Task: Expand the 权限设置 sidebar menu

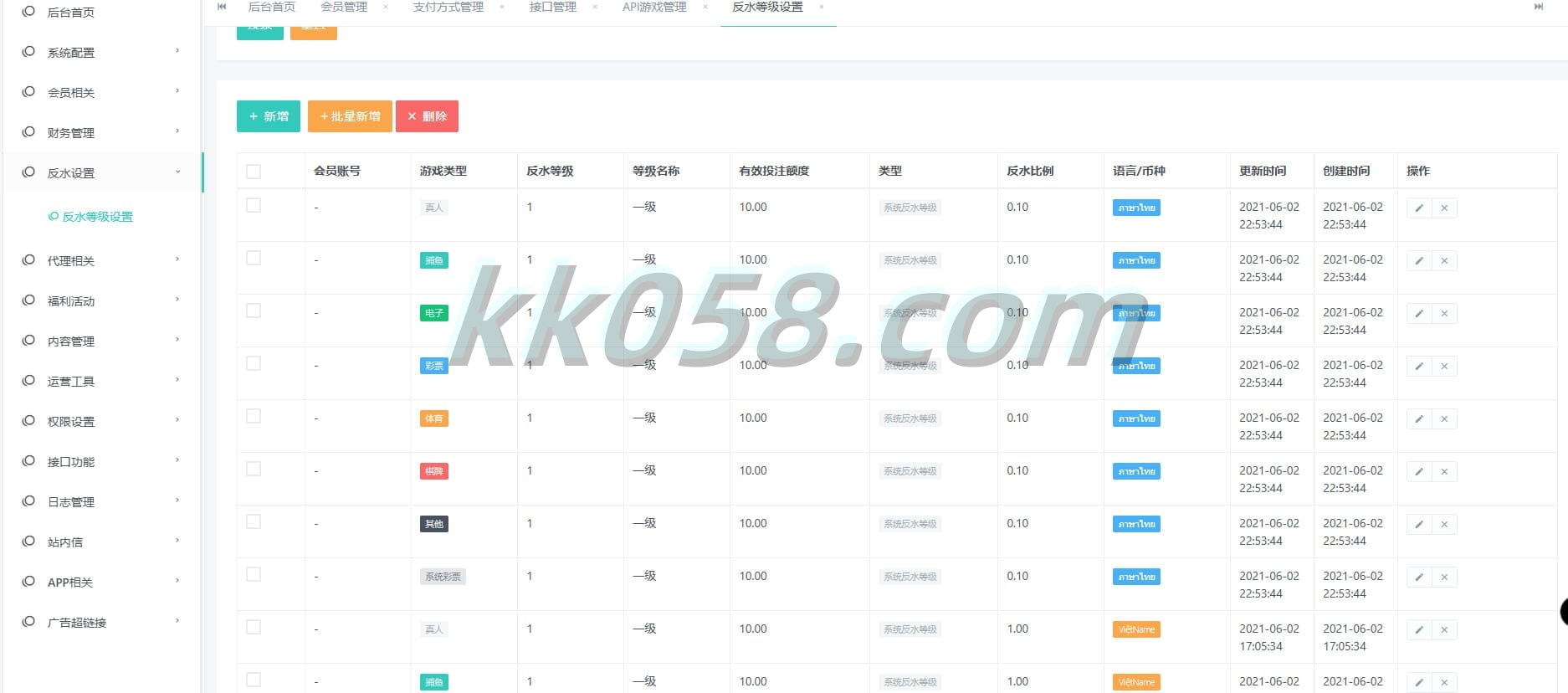Action: (101, 421)
